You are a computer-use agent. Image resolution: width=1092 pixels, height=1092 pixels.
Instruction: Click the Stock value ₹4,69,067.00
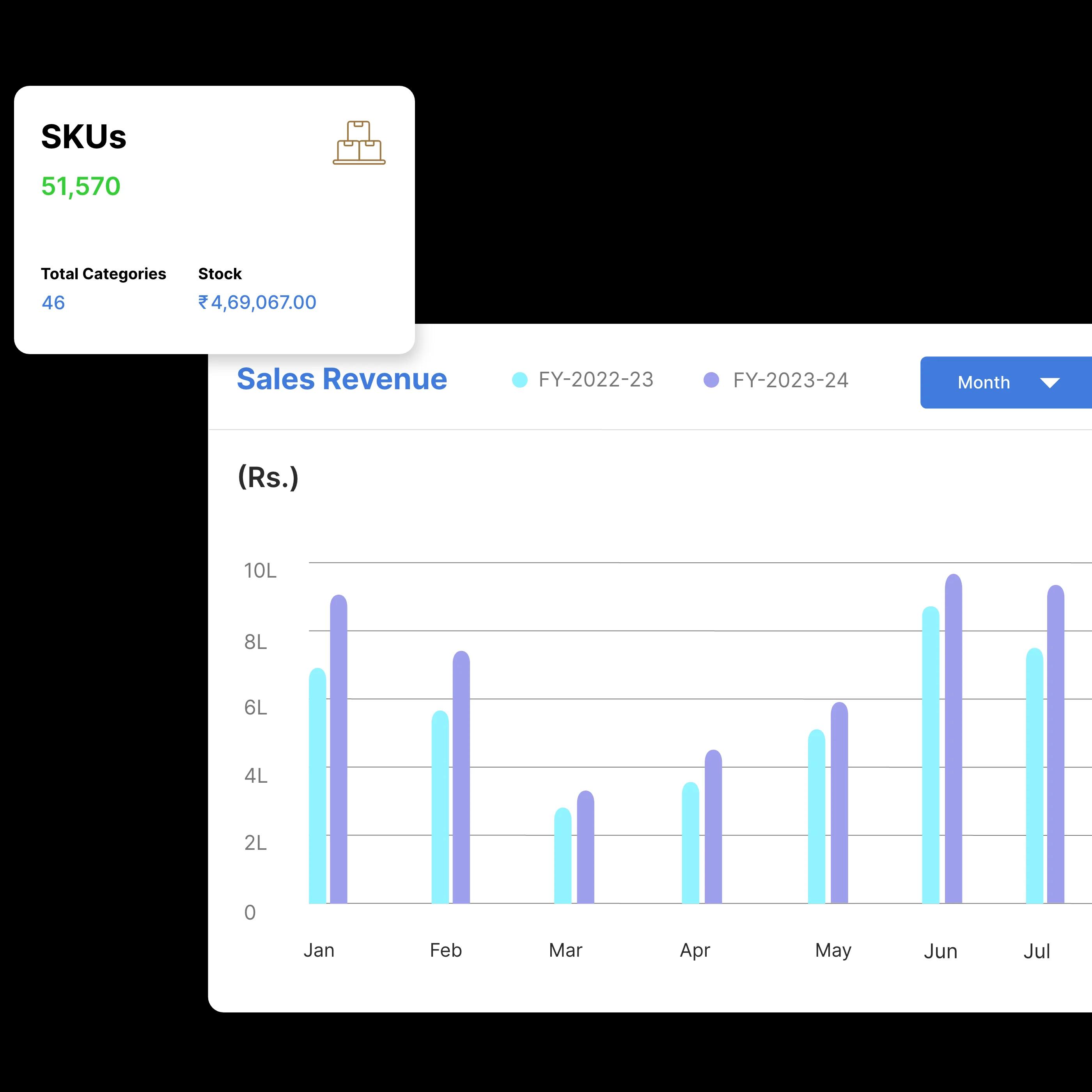[x=257, y=302]
